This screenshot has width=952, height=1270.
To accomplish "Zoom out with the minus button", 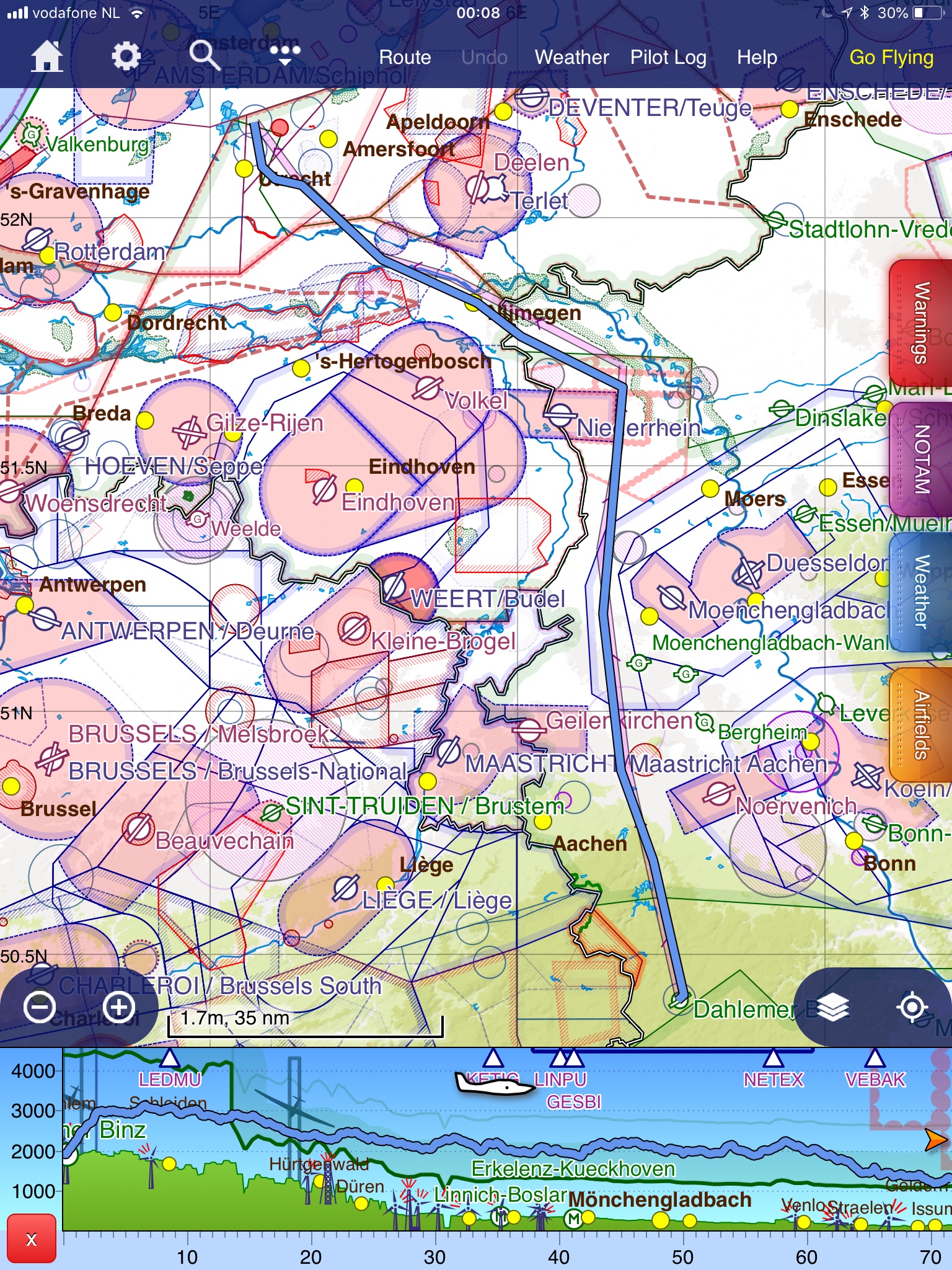I will pos(40,1007).
